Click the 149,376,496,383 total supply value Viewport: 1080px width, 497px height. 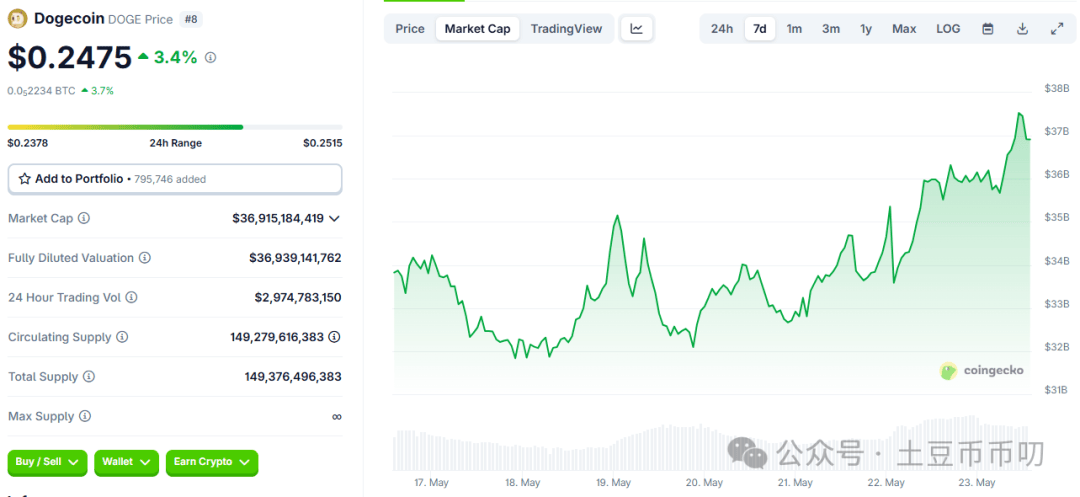(x=293, y=377)
